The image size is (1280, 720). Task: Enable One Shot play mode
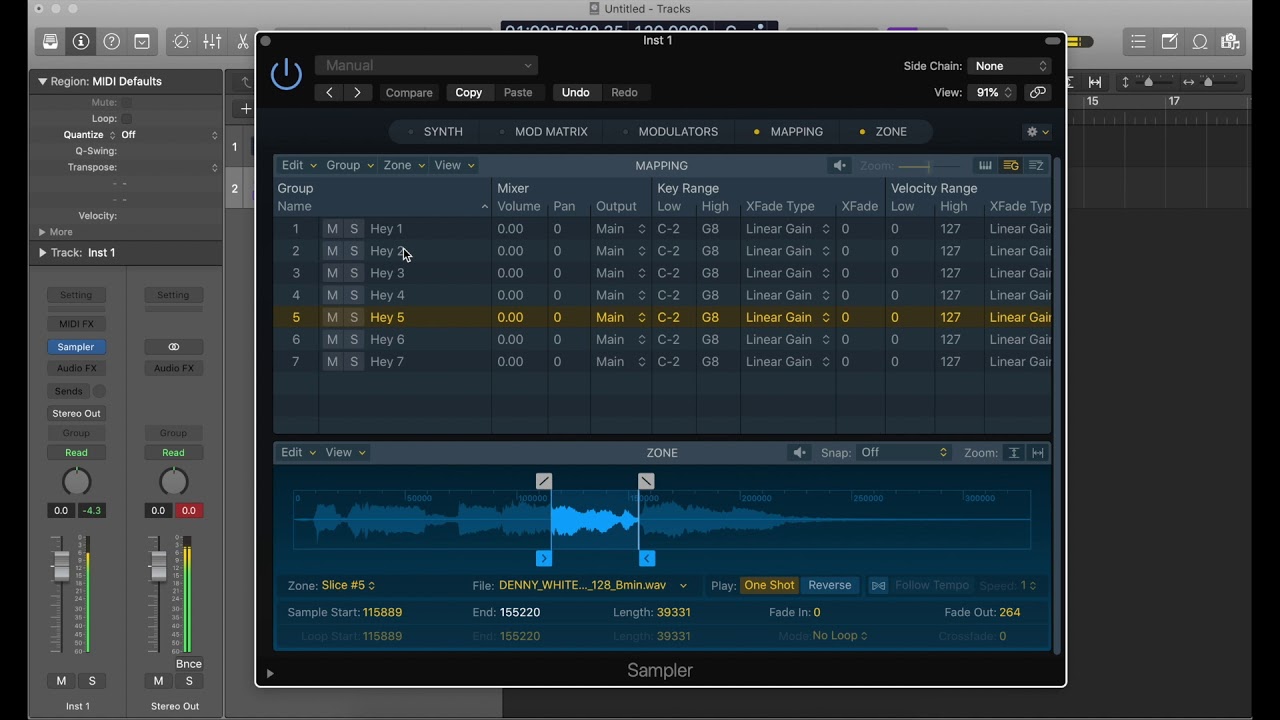[769, 586]
